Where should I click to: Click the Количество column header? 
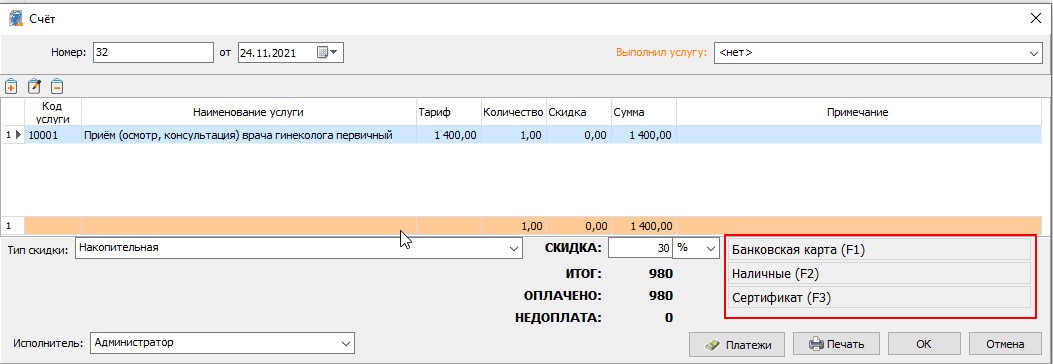(x=513, y=112)
